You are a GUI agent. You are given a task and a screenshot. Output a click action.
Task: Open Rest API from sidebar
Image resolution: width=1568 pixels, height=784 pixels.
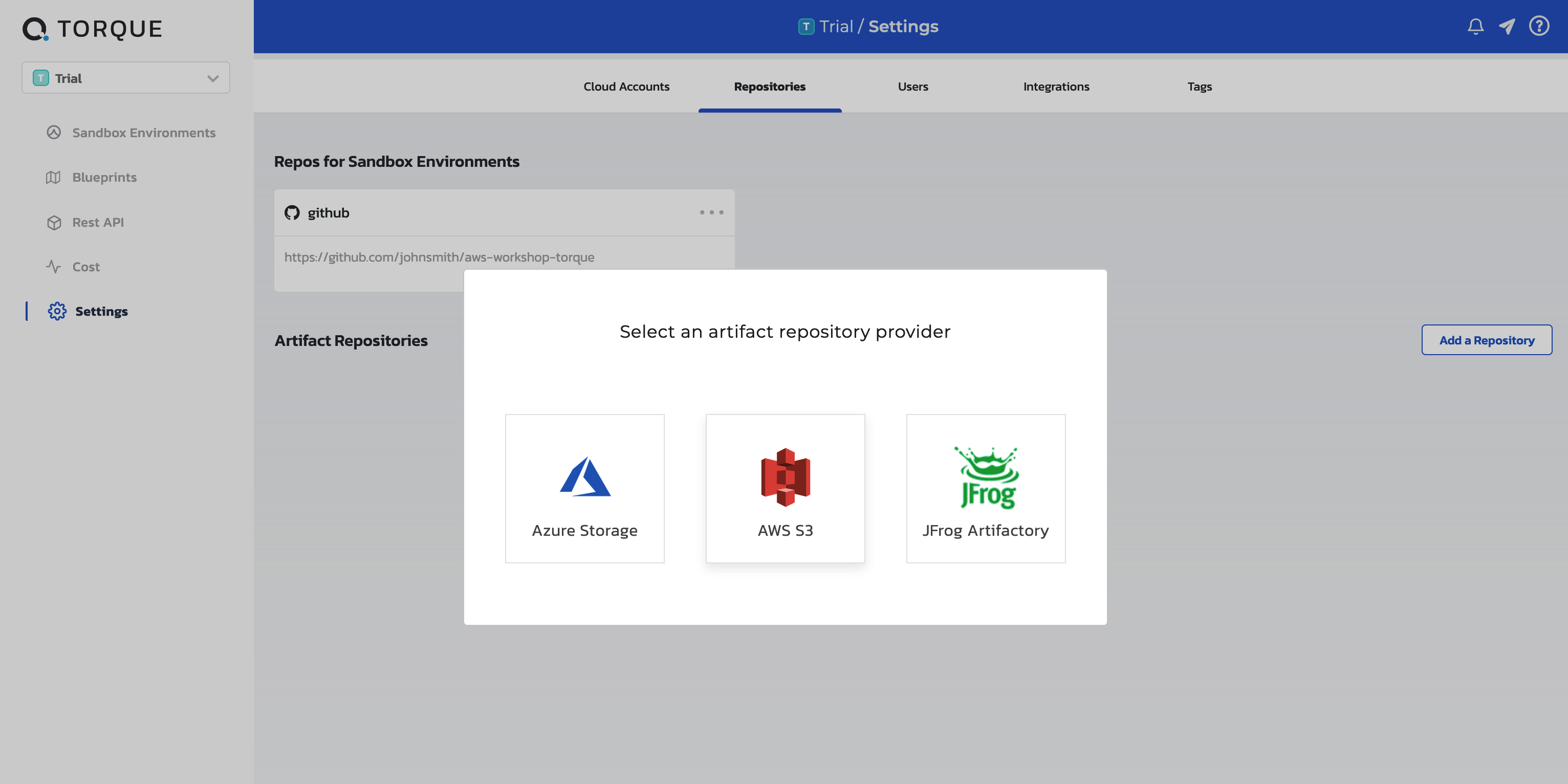click(x=97, y=222)
